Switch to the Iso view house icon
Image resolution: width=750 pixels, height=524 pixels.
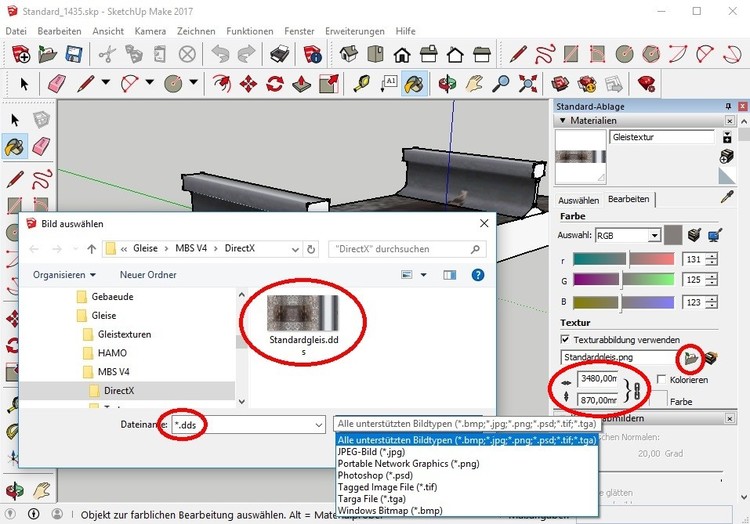click(x=349, y=54)
